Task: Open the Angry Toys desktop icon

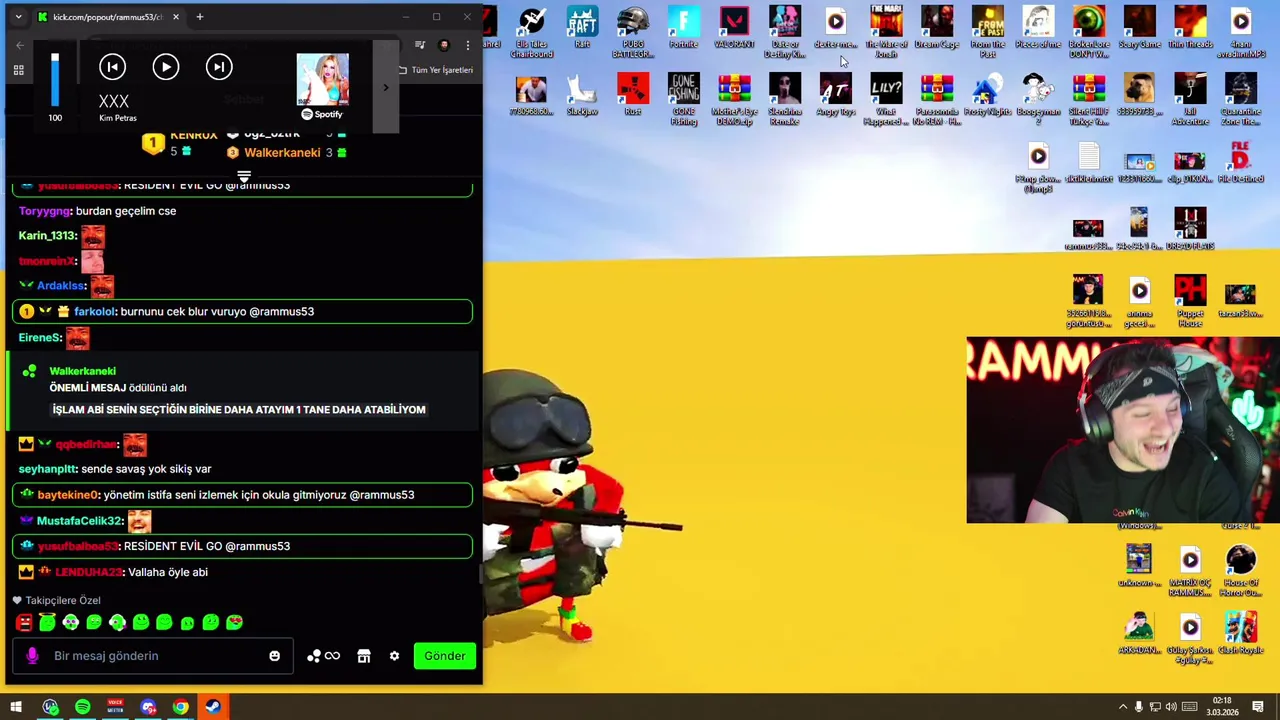Action: [836, 95]
